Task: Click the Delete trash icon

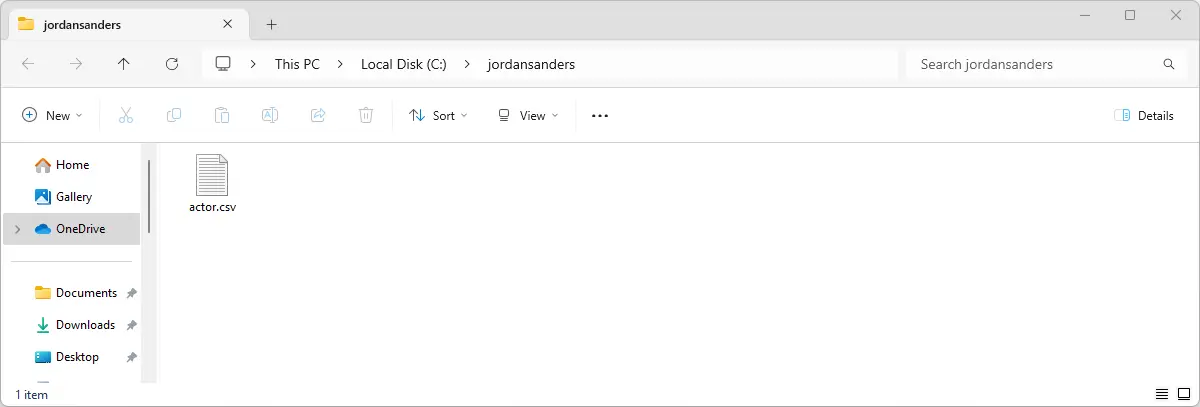Action: [366, 116]
